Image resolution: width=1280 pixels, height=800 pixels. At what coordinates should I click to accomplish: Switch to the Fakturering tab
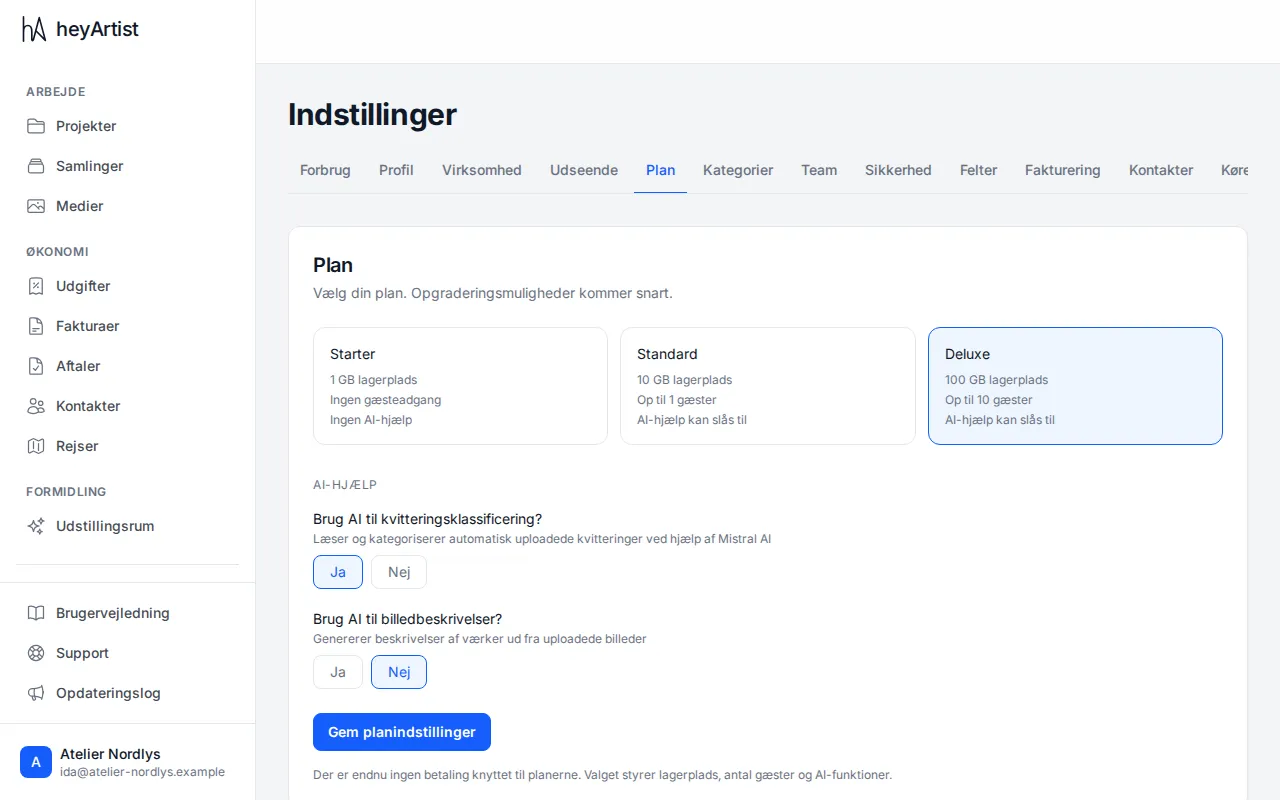click(x=1063, y=170)
